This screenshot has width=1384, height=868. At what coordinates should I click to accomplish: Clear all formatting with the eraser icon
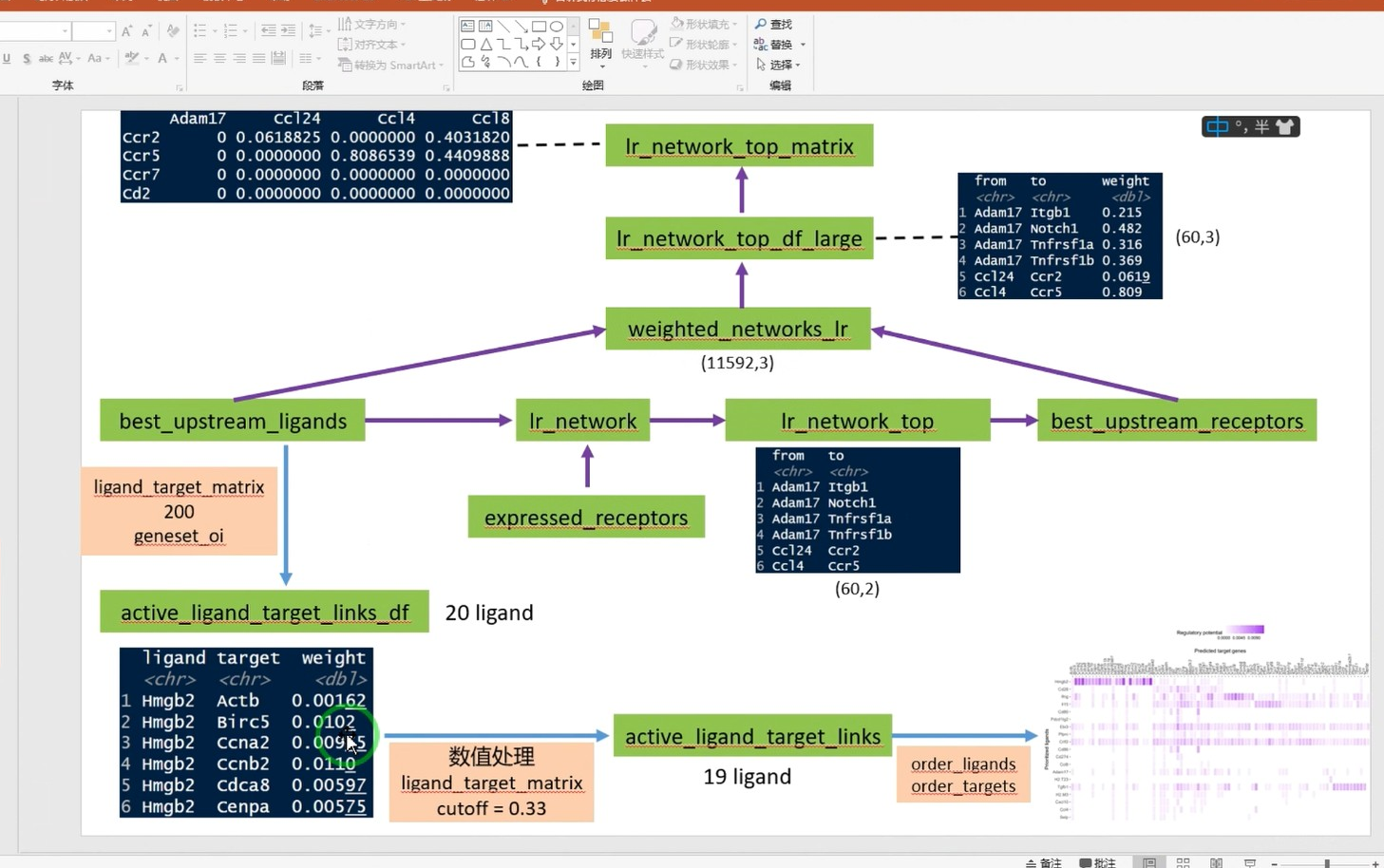coord(172,30)
